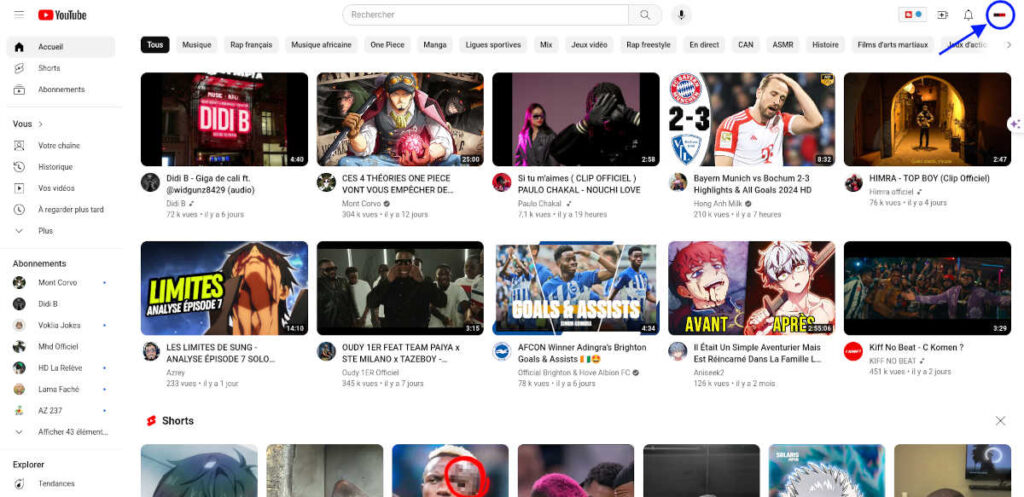Open Didi B Giga de cali title
1024x497 pixels.
[212, 184]
